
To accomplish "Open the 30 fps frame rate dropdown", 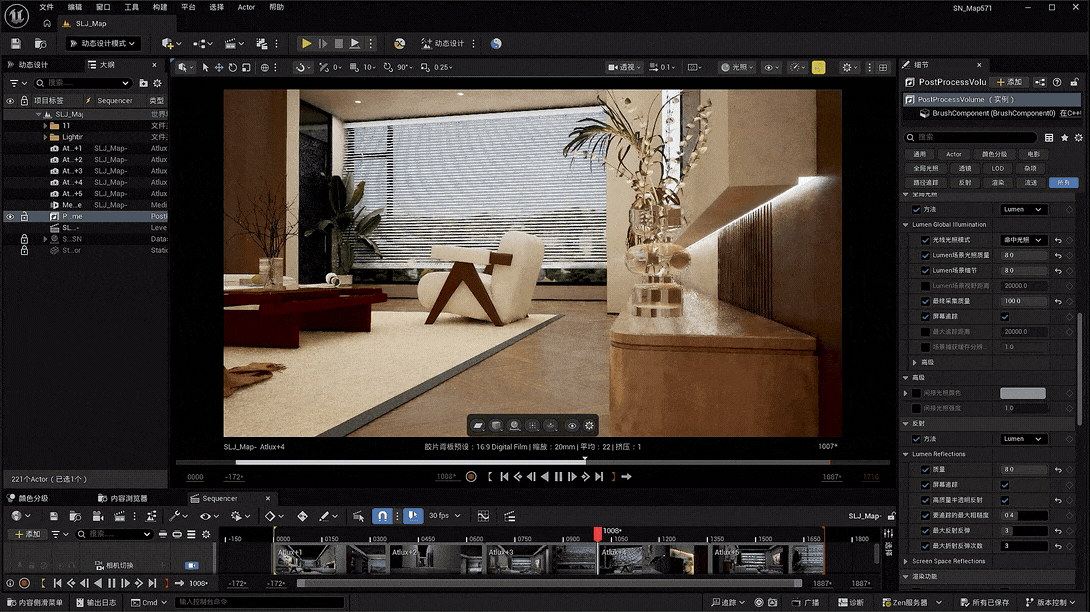I will (445, 516).
